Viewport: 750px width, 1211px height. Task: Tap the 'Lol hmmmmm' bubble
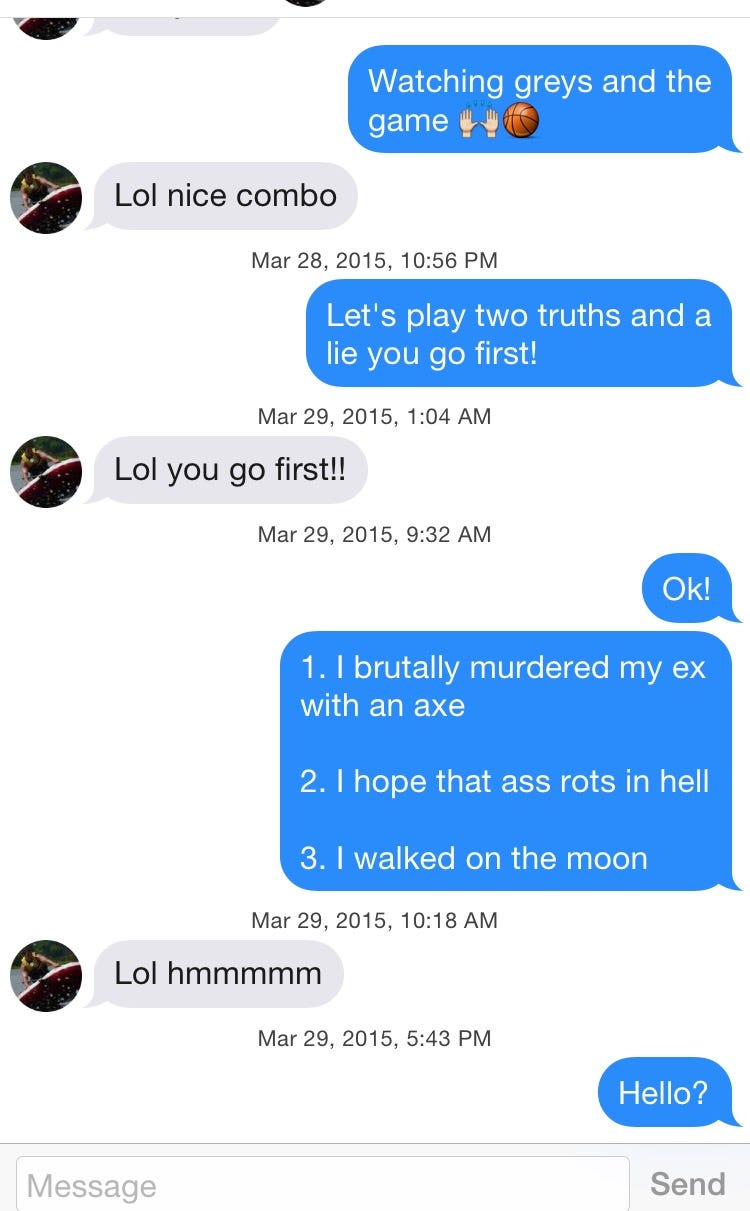[x=218, y=974]
